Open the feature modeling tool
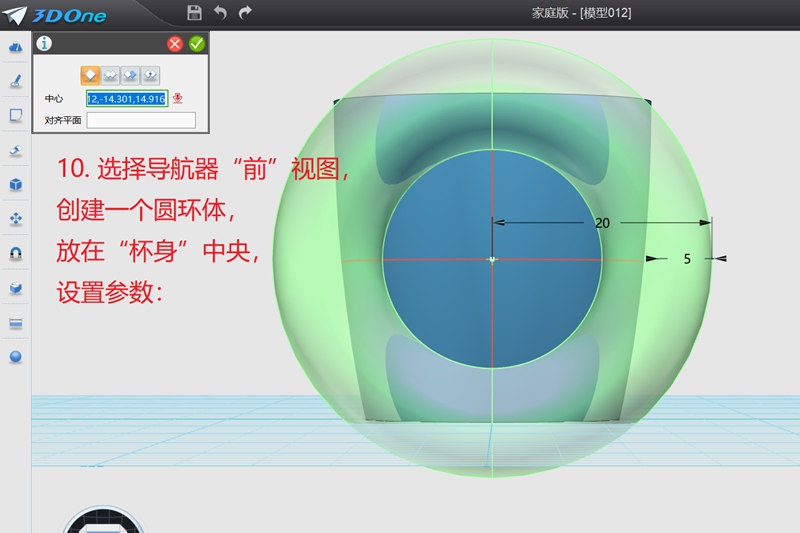The image size is (800, 533). [16, 150]
